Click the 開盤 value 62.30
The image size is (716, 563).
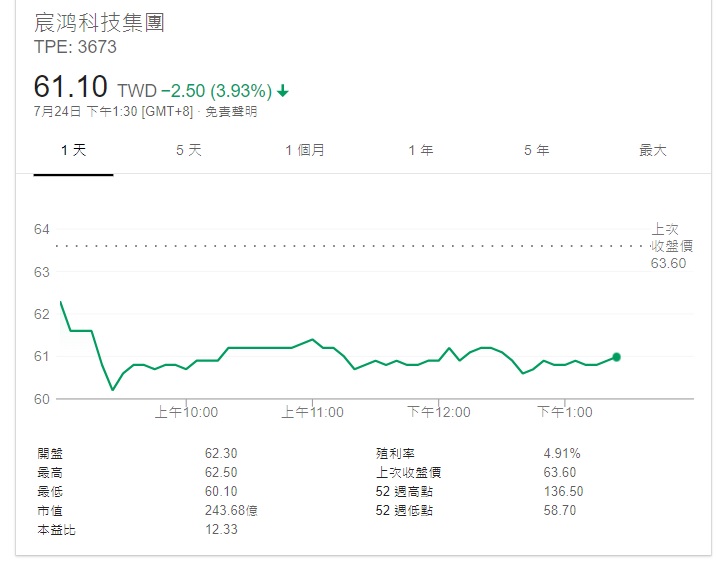[x=221, y=453]
